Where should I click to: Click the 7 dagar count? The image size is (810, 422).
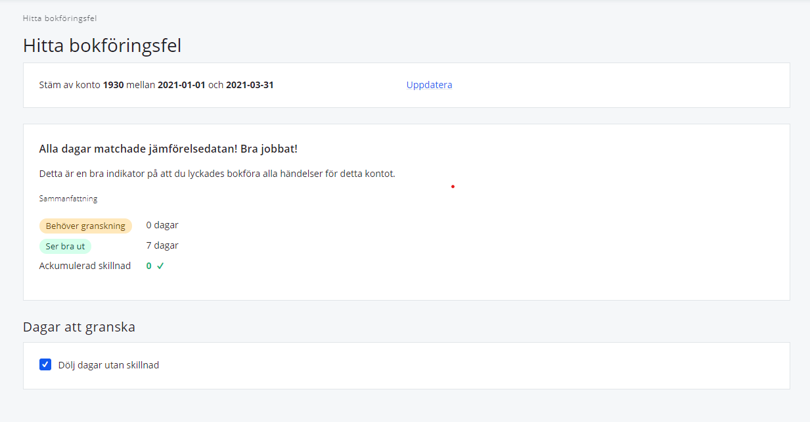pyautogui.click(x=162, y=245)
